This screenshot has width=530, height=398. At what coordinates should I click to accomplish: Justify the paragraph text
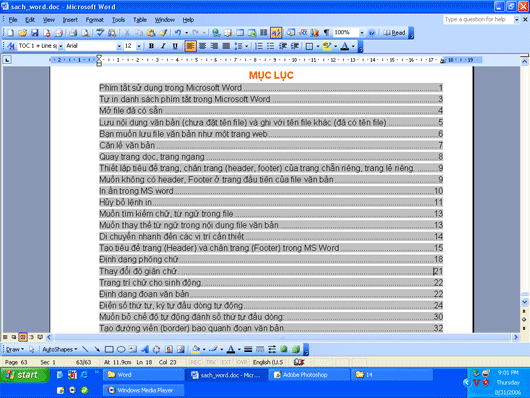[x=226, y=46]
